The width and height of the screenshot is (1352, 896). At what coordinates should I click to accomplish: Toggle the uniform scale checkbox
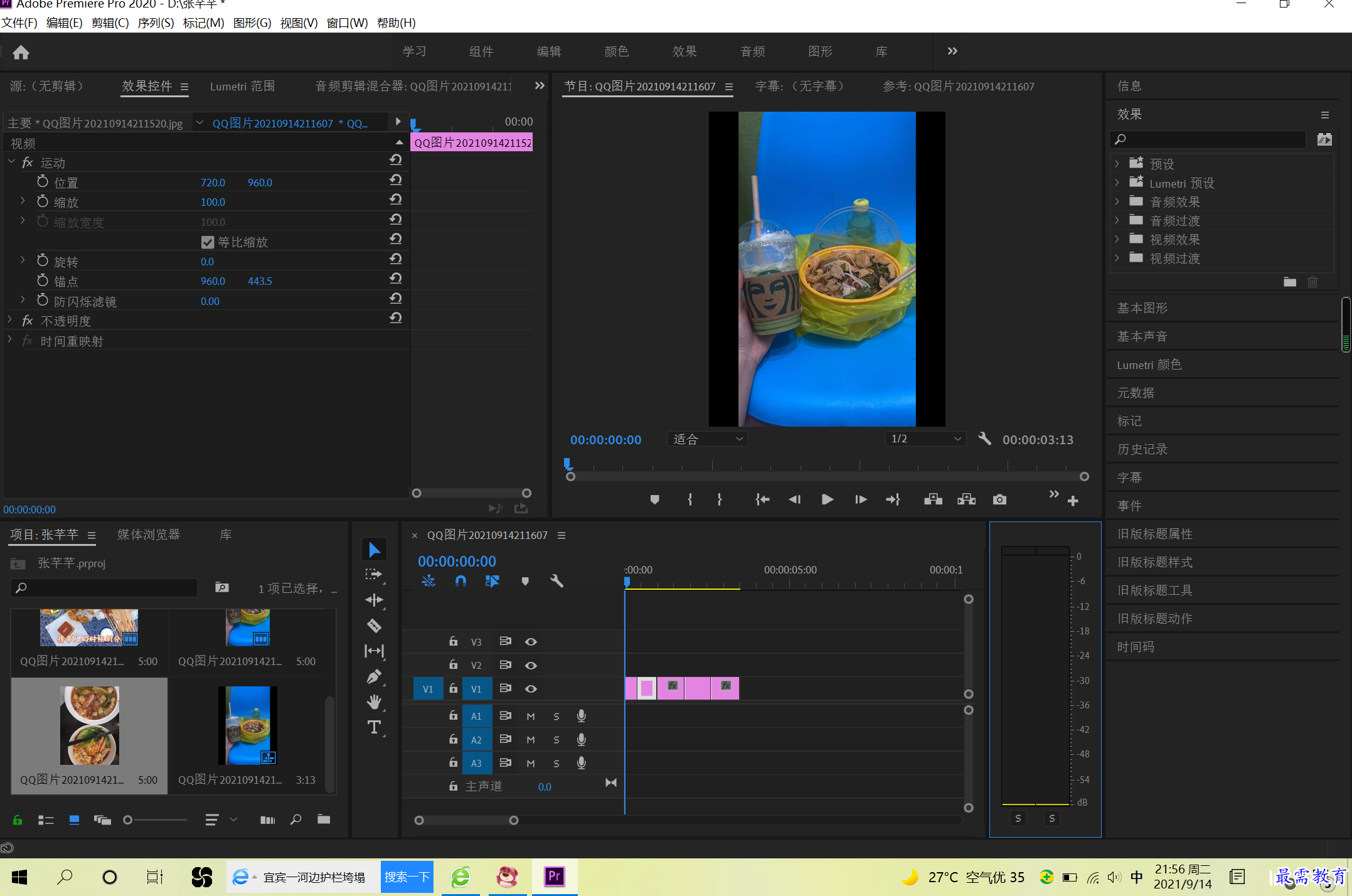coord(208,242)
